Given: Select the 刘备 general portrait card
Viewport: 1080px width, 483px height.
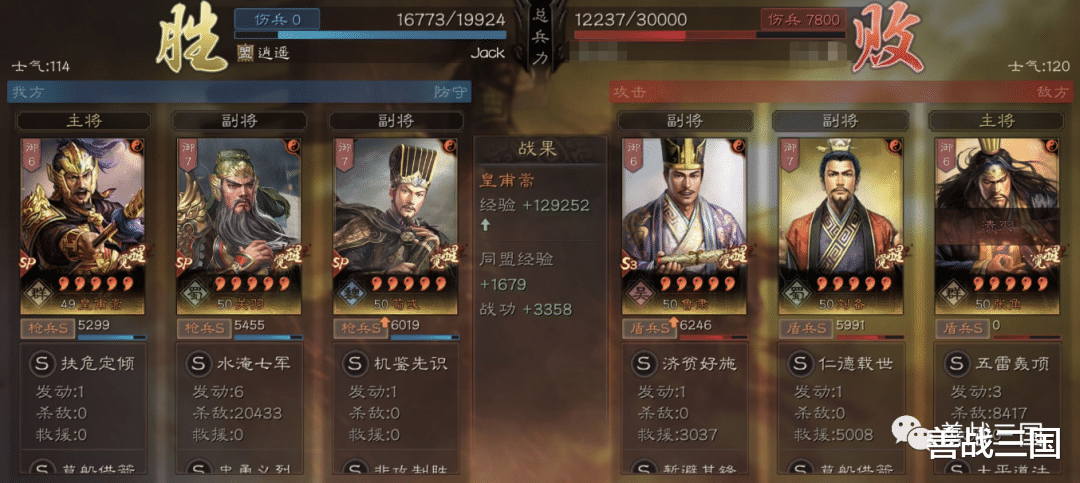Looking at the screenshot, I should click(x=840, y=226).
